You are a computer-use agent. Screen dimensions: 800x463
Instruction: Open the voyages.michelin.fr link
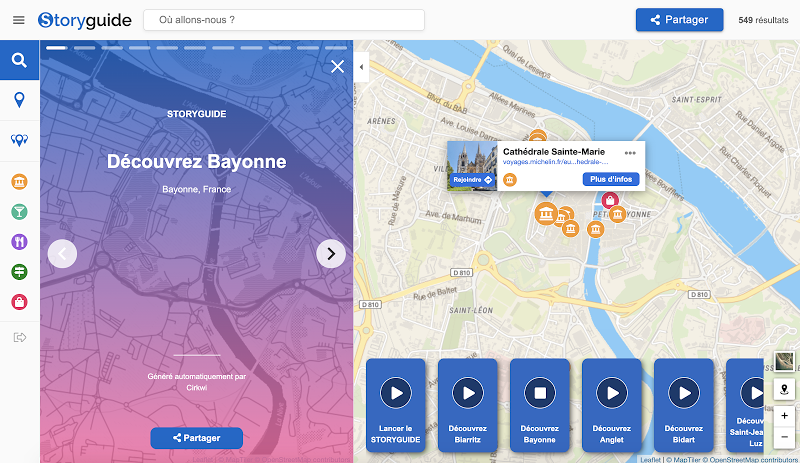(x=555, y=162)
